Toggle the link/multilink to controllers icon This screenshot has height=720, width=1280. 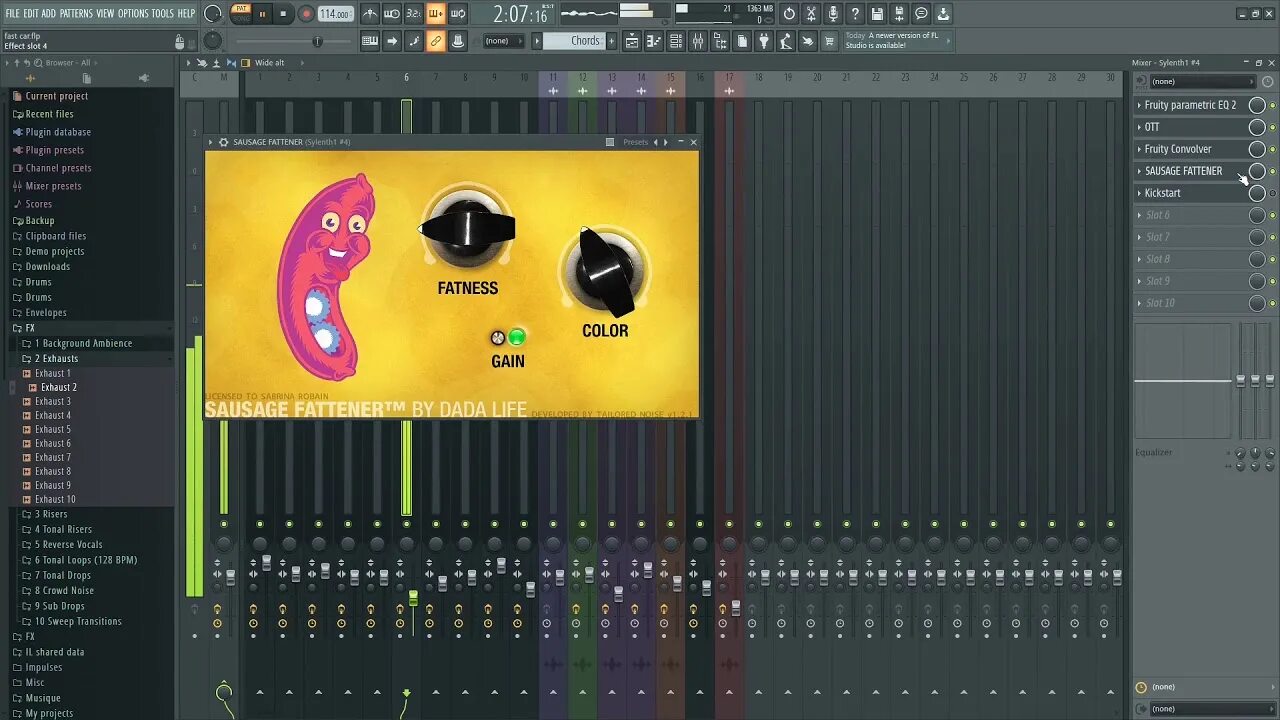click(x=435, y=41)
